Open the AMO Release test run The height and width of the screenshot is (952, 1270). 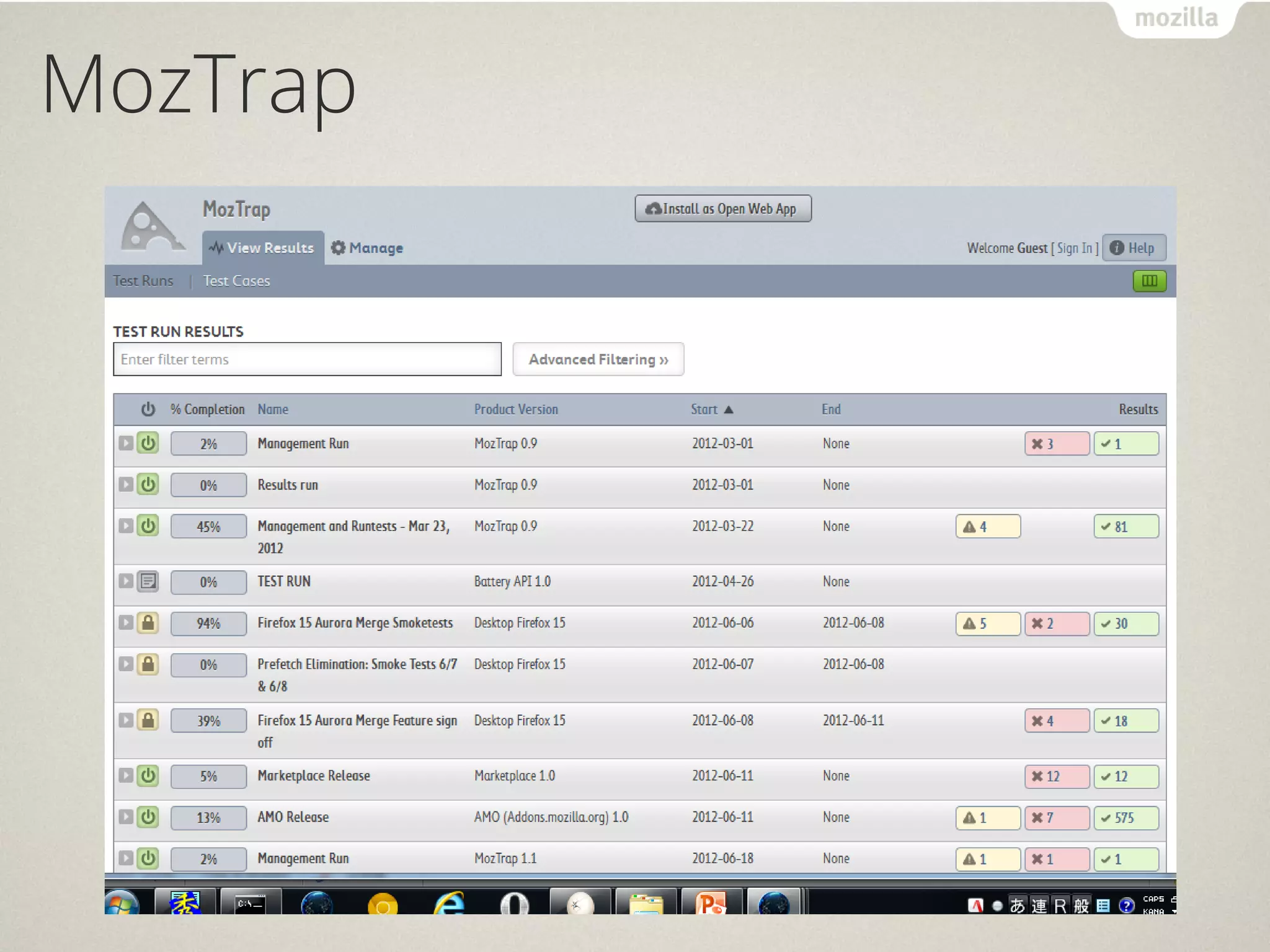(293, 817)
